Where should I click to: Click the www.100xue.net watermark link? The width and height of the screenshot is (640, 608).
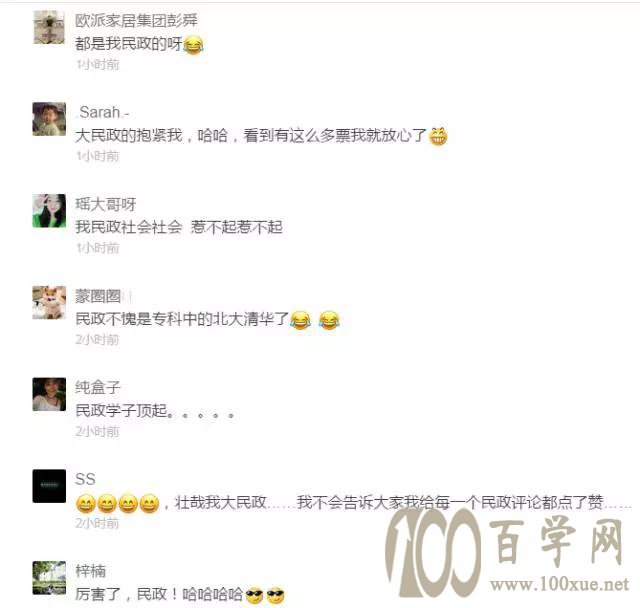pyautogui.click(x=559, y=584)
